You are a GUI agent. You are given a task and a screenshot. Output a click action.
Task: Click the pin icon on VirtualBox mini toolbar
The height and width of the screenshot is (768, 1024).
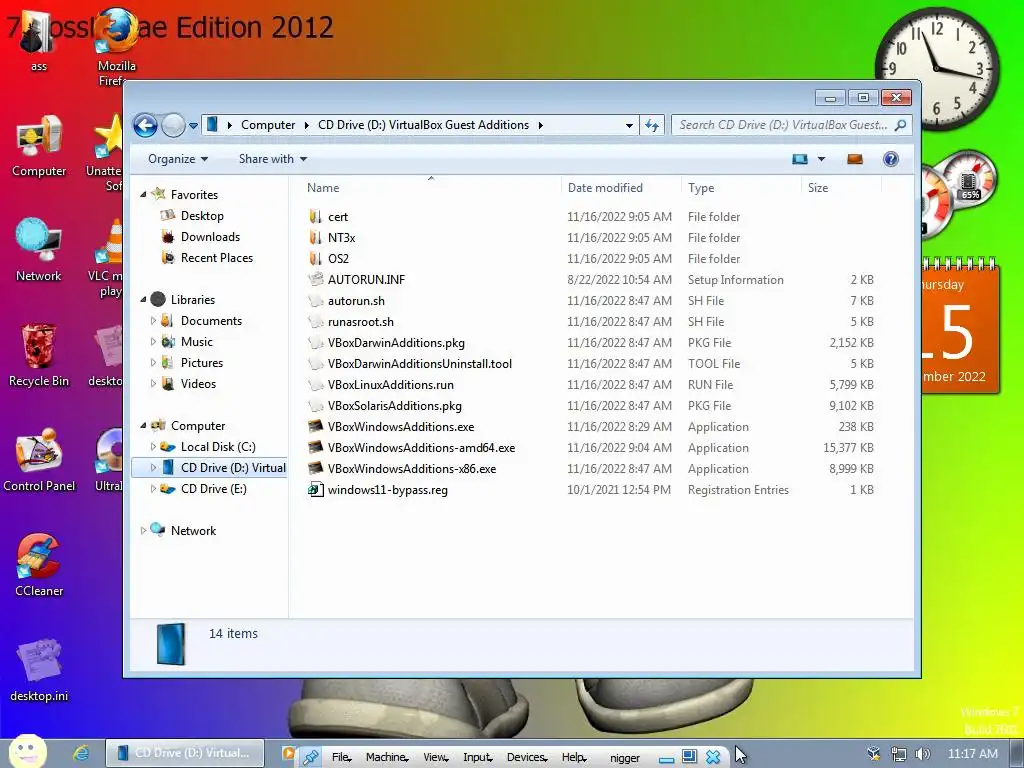311,757
